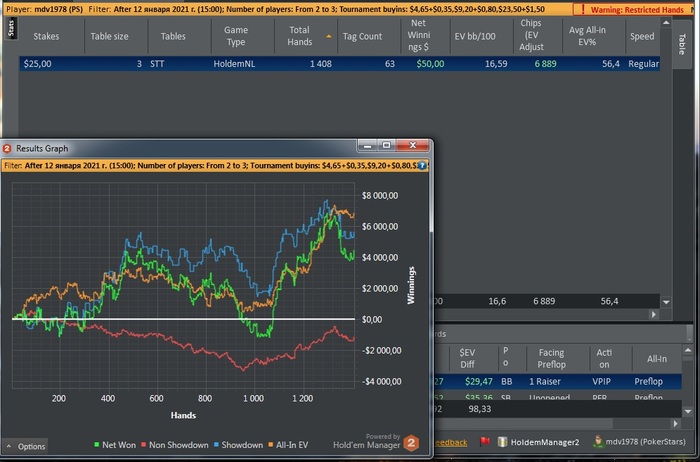Click the 1 408 total hands cell
The width and height of the screenshot is (700, 462).
[321, 64]
